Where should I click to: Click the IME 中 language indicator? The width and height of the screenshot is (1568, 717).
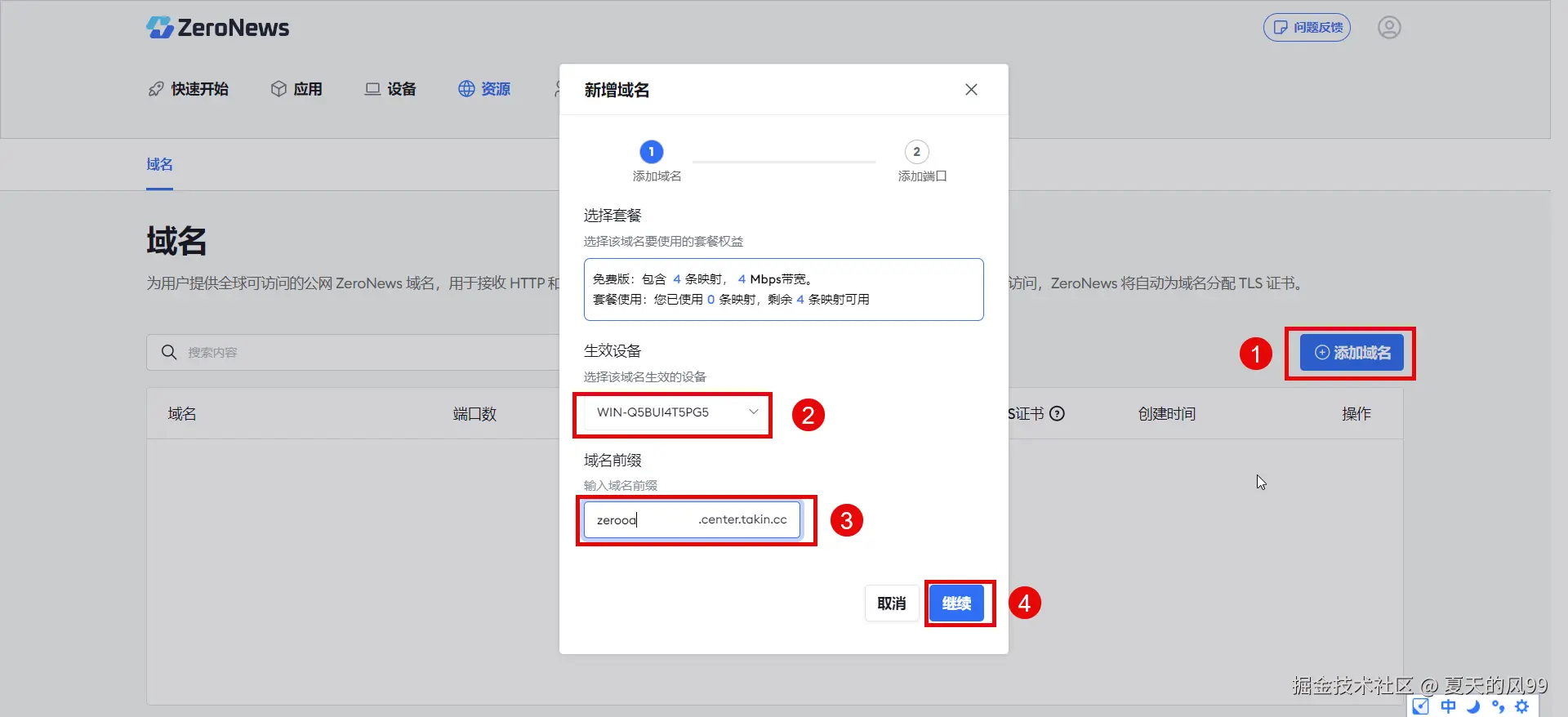click(x=1448, y=706)
